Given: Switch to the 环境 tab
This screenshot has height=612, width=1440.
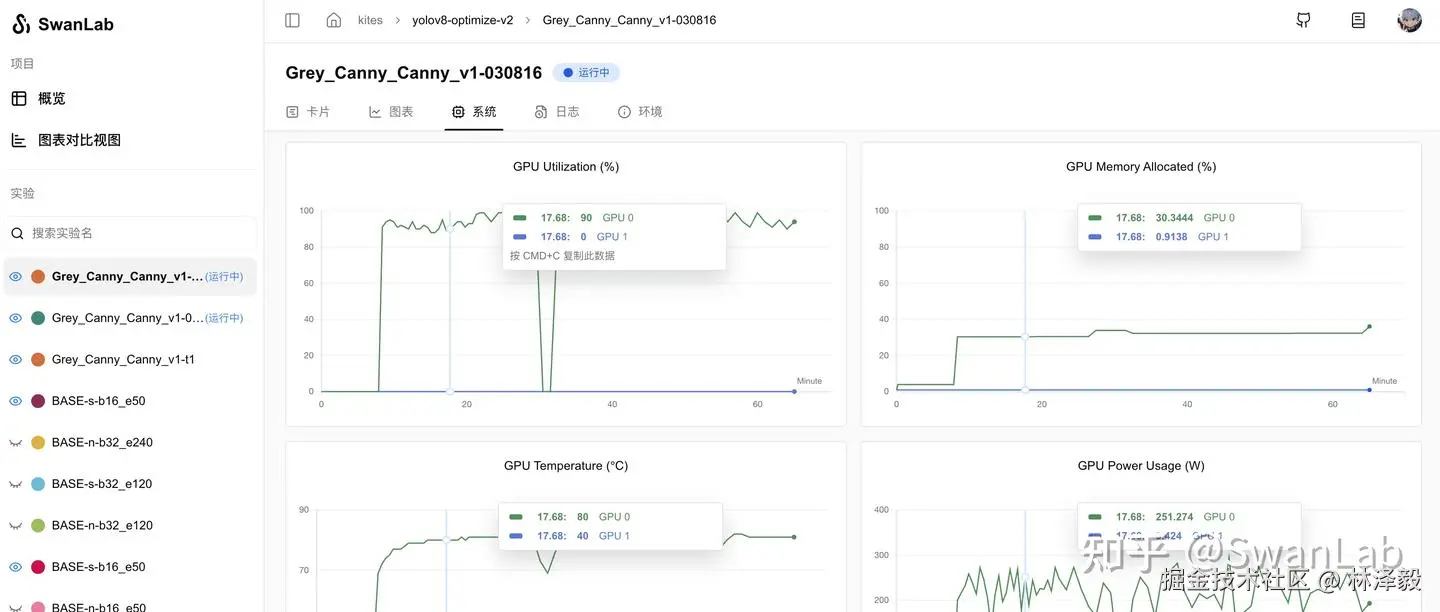Looking at the screenshot, I should coord(640,112).
